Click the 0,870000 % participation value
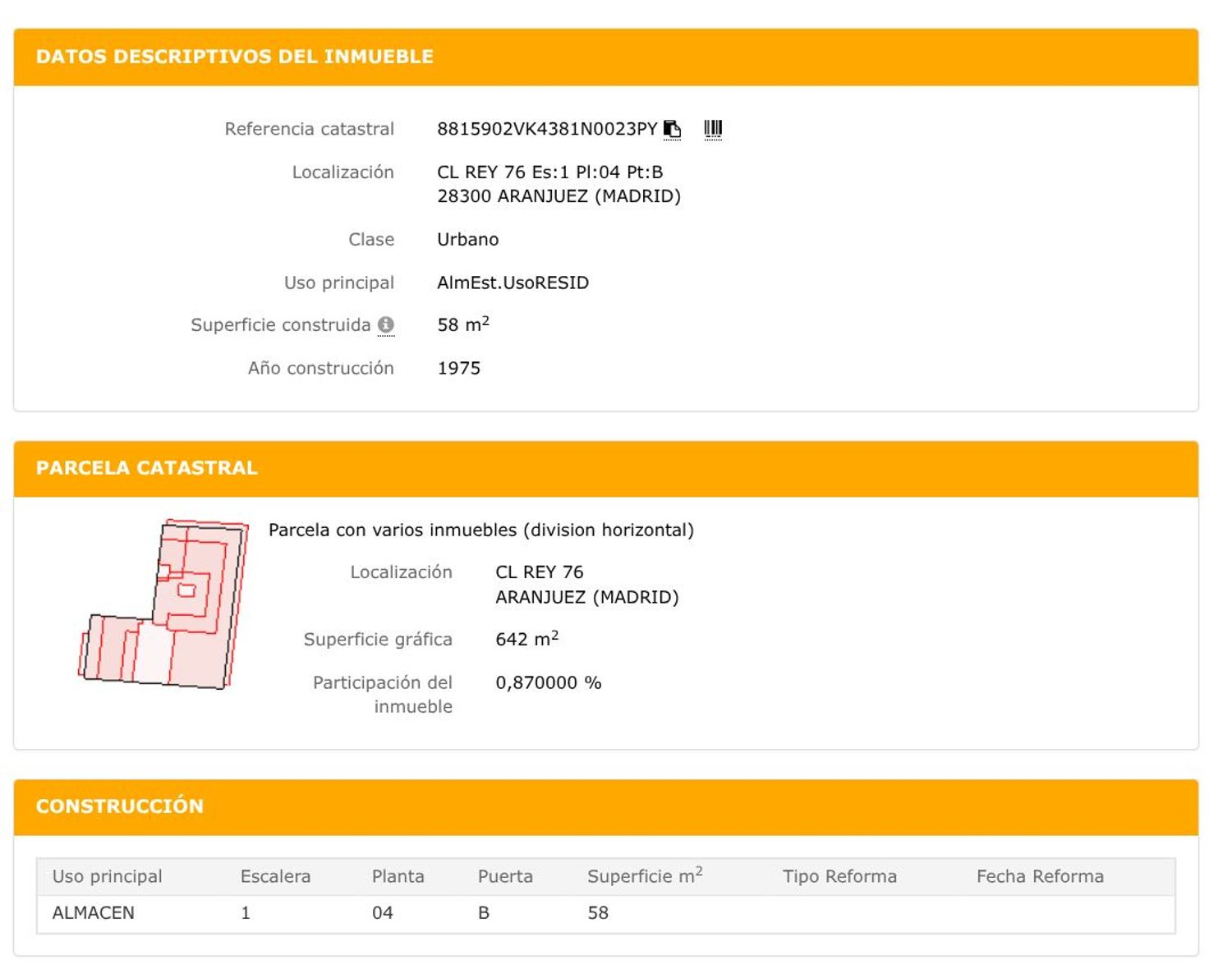This screenshot has width=1232, height=978. (x=548, y=683)
